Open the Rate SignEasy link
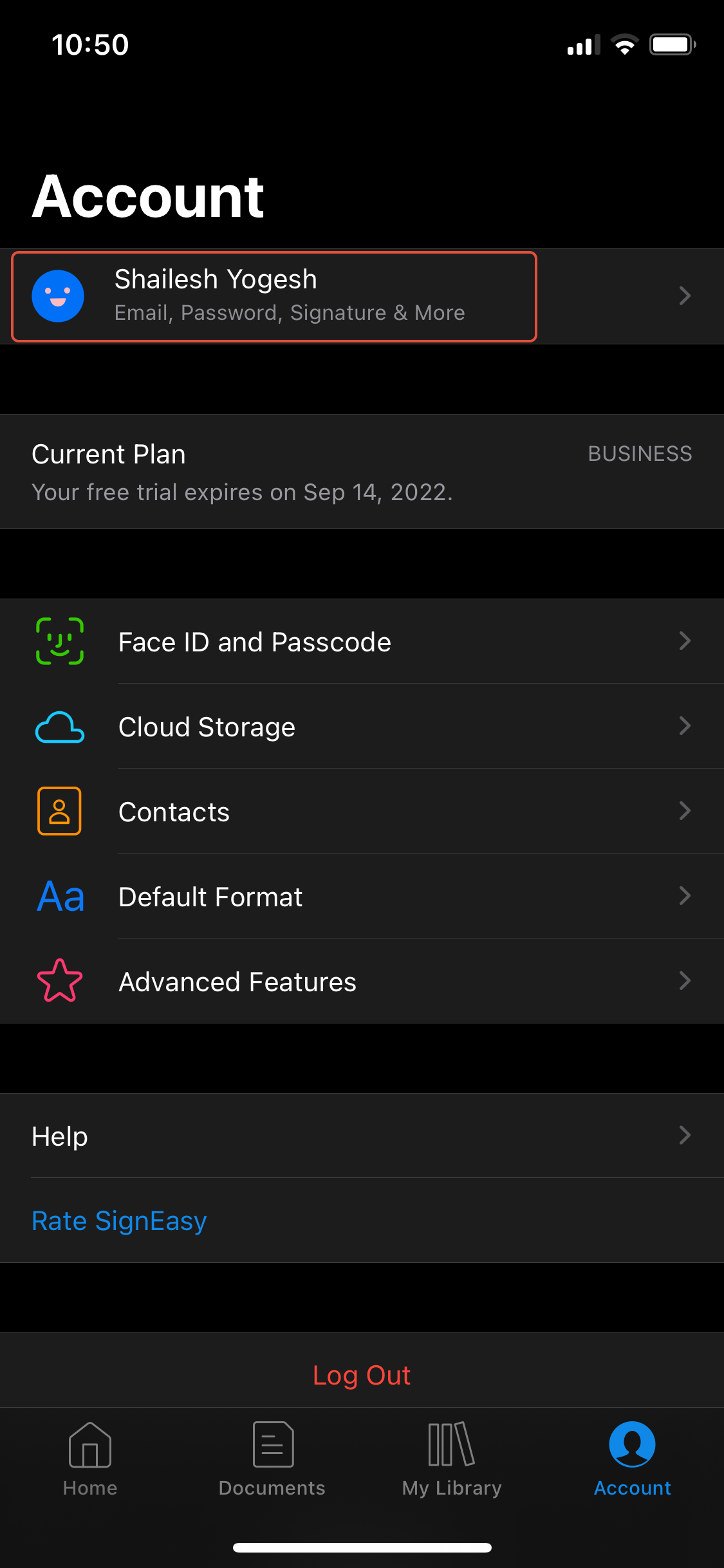The height and width of the screenshot is (1568, 724). (119, 1220)
